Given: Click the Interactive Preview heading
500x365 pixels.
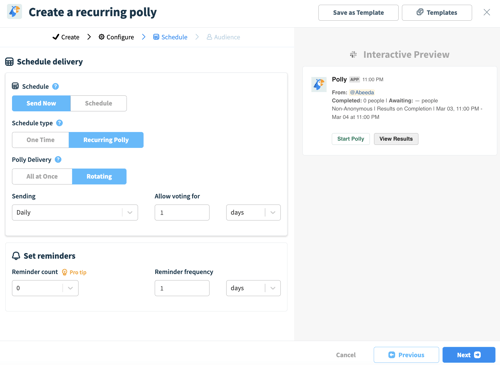Looking at the screenshot, I should (406, 54).
